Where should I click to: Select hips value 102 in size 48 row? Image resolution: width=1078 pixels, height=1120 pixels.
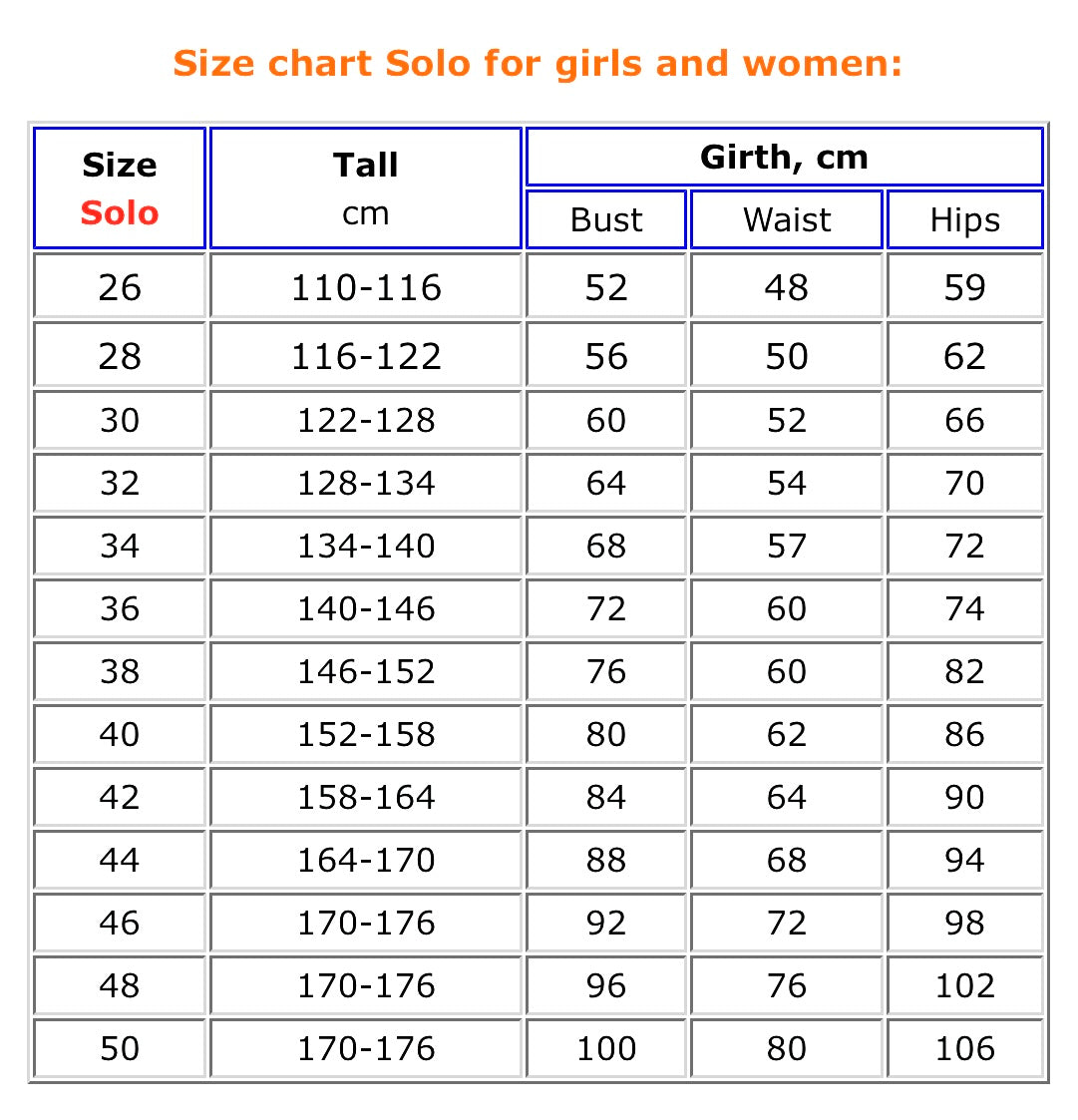(x=964, y=986)
